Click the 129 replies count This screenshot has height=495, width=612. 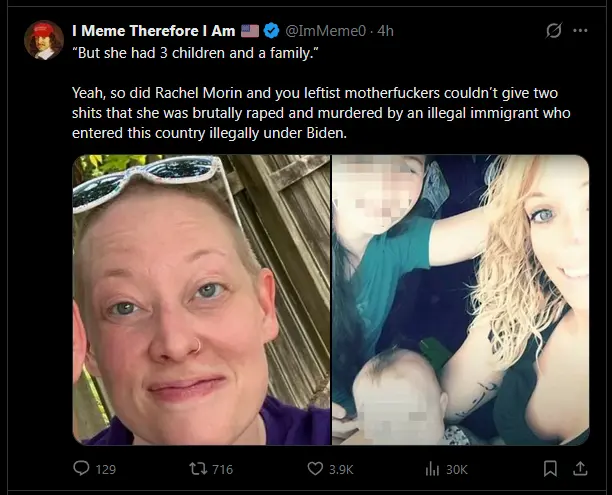point(105,469)
